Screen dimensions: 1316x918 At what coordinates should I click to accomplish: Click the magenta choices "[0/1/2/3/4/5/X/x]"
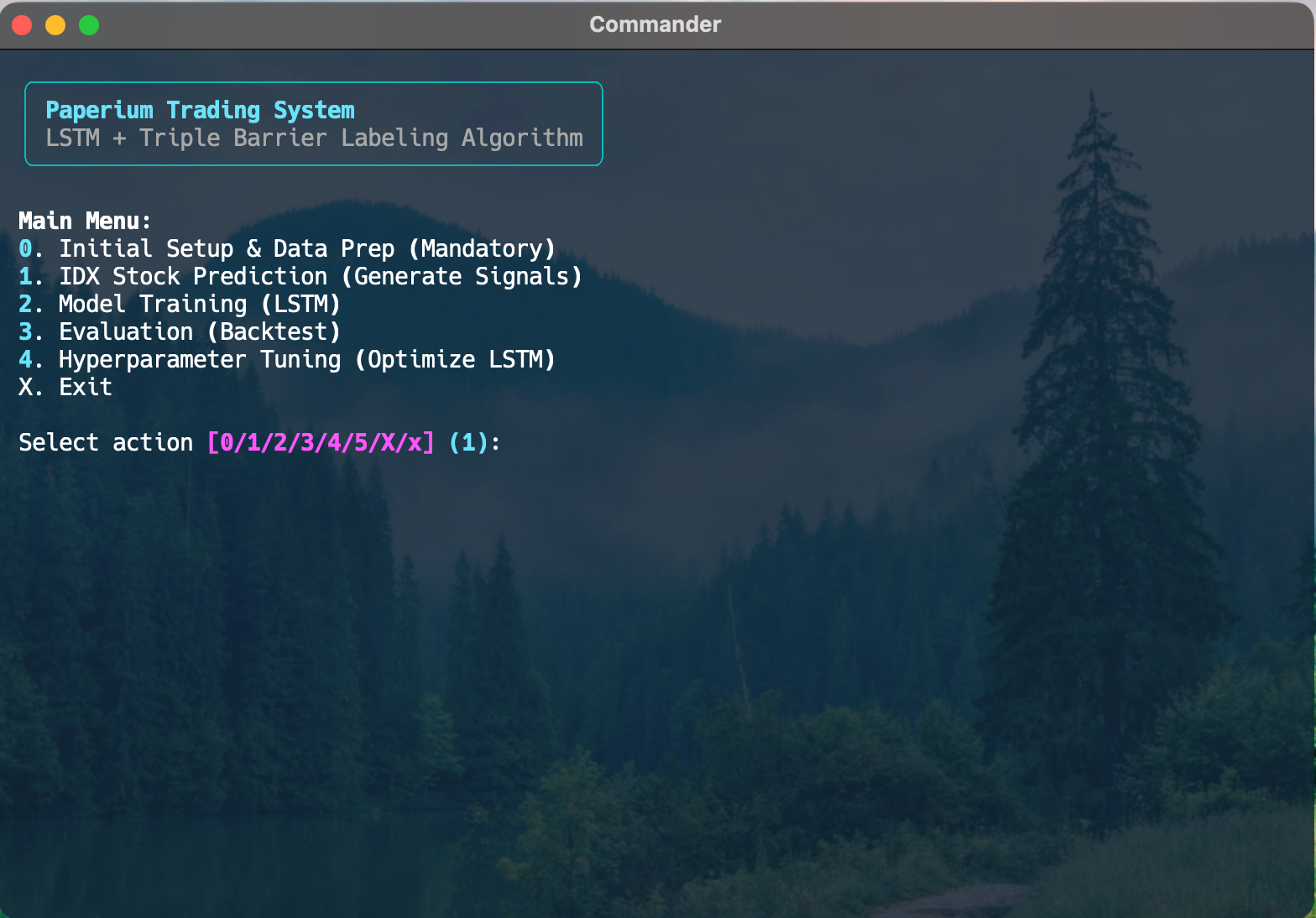click(321, 442)
